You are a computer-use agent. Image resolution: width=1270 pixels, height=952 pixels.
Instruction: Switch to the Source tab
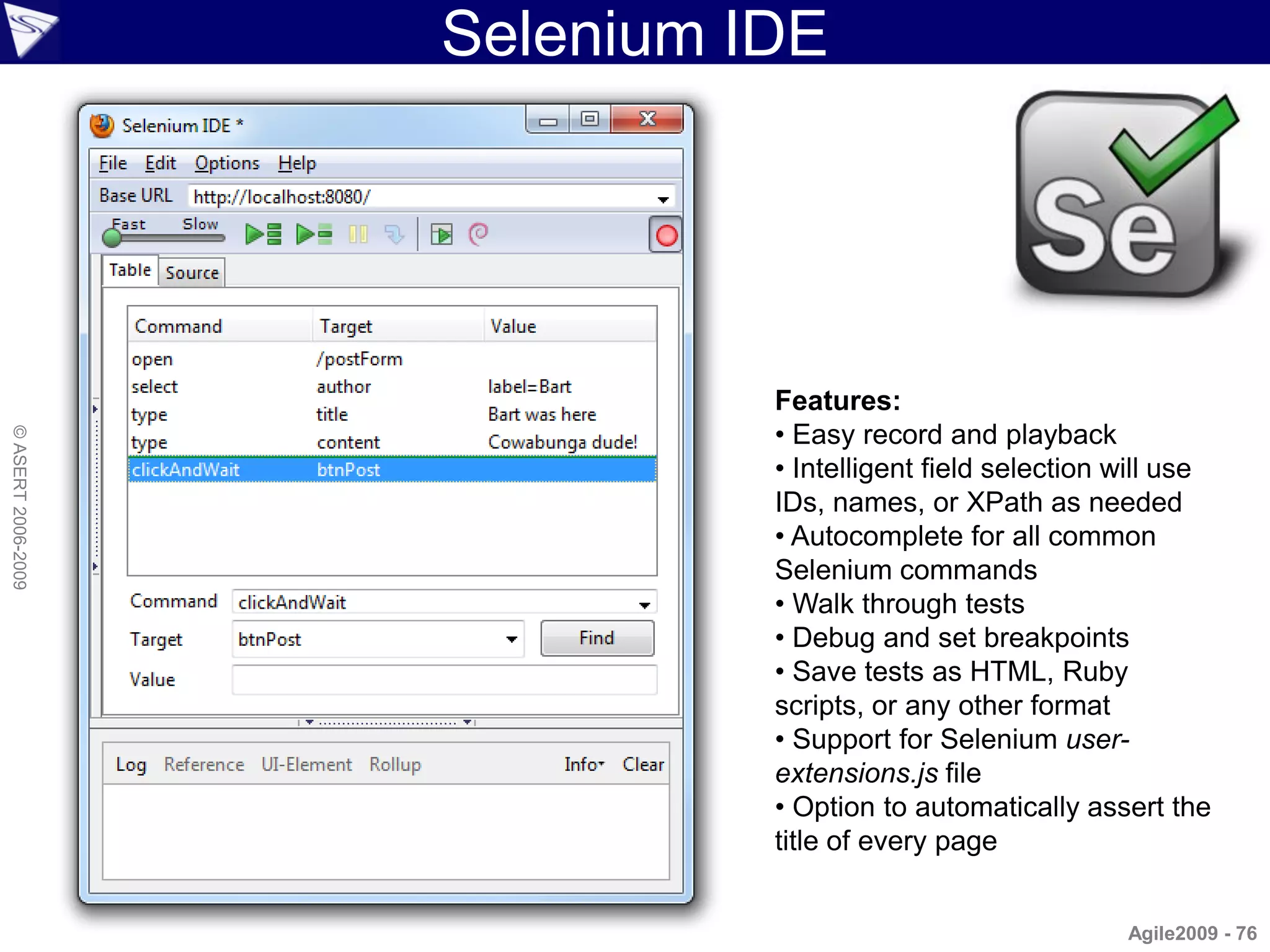192,273
